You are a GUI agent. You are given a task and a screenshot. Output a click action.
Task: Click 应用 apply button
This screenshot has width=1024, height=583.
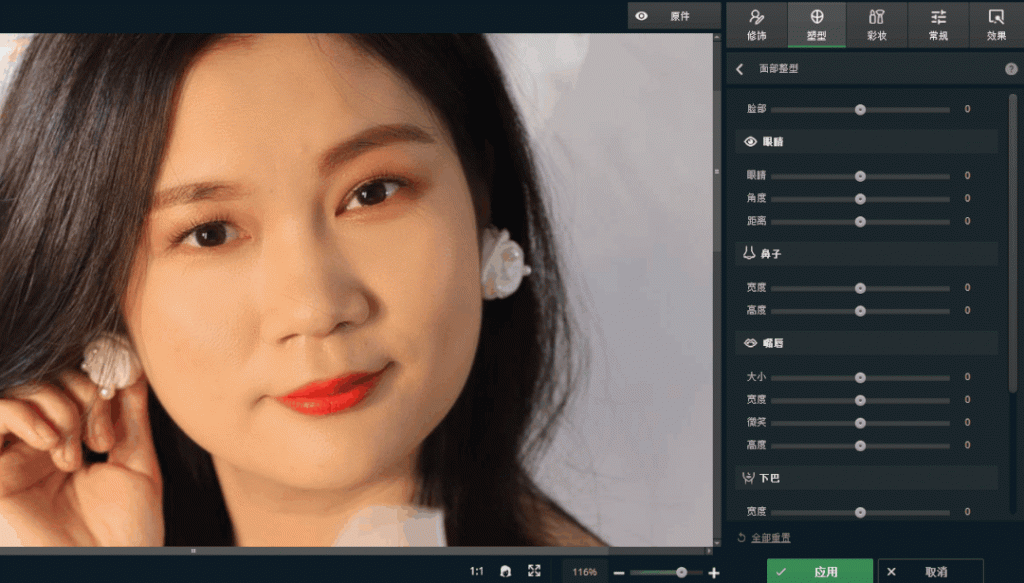(818, 572)
